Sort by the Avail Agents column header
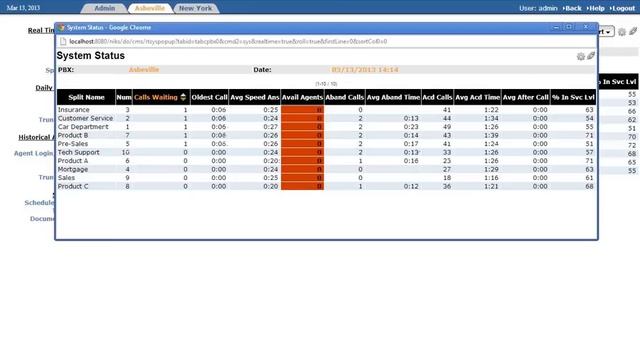The image size is (640, 360). [302, 97]
